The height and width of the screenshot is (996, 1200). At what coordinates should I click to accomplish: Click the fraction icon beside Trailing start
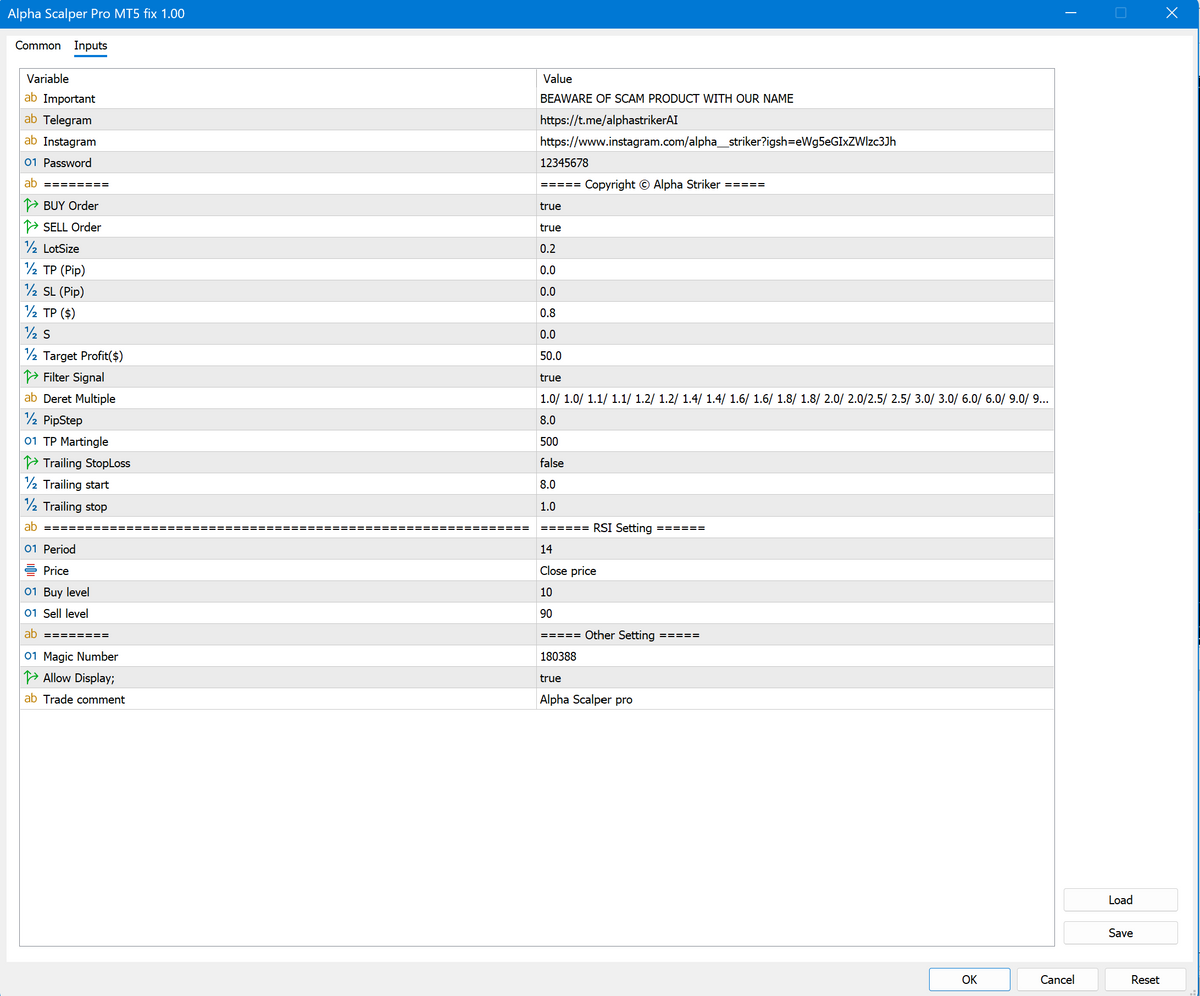[x=30, y=485]
